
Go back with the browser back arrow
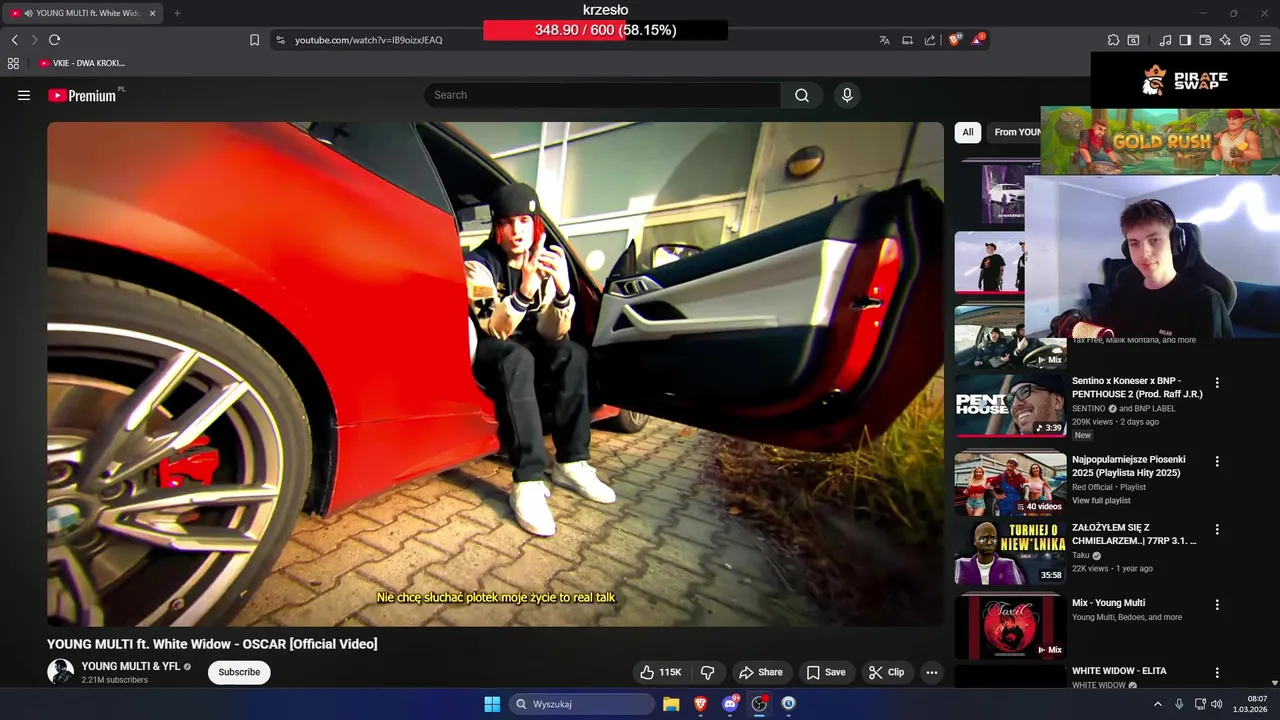click(14, 40)
